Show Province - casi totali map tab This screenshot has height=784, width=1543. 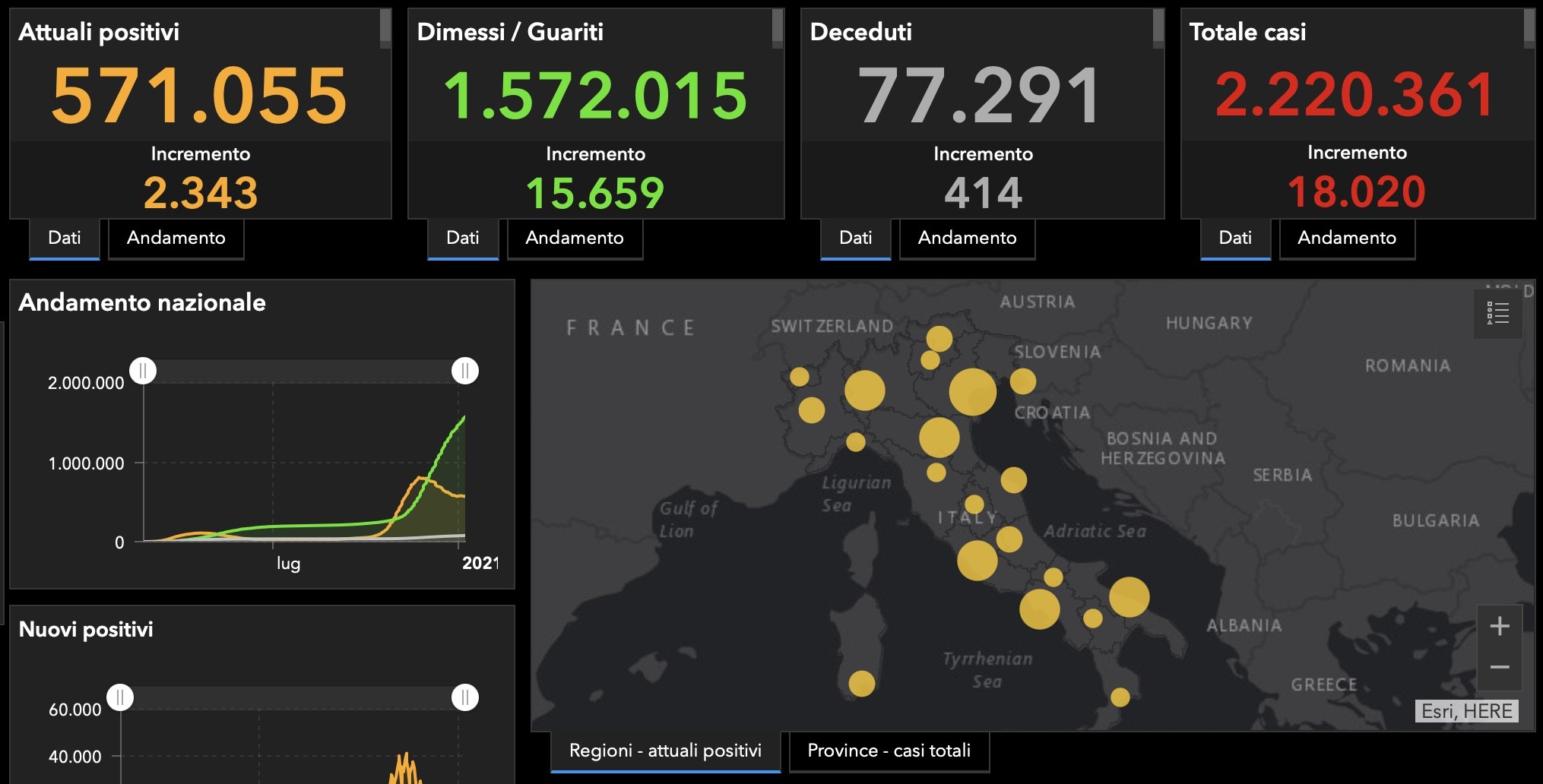tap(889, 751)
